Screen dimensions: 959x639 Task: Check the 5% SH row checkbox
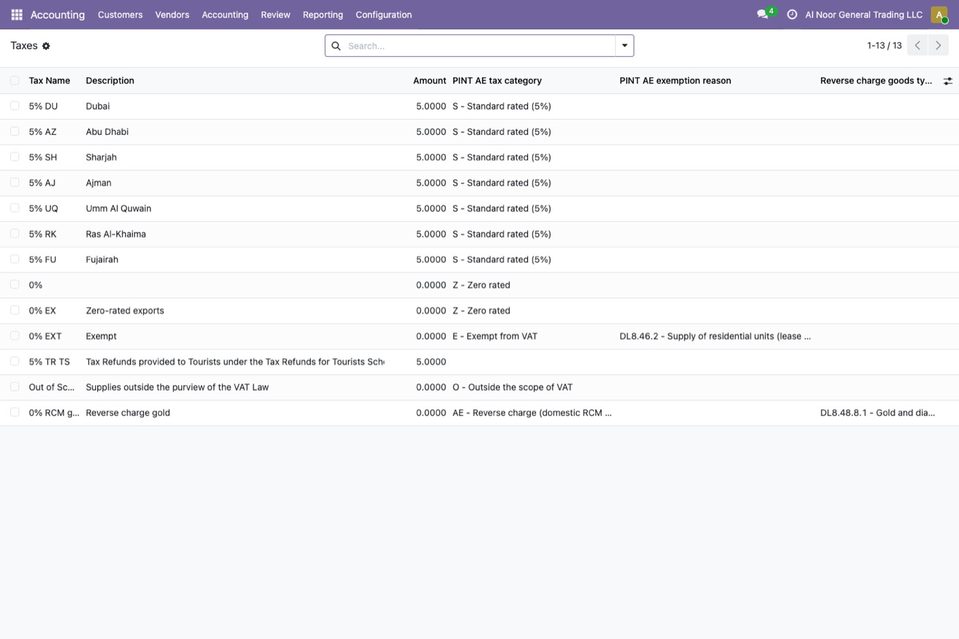pos(15,157)
